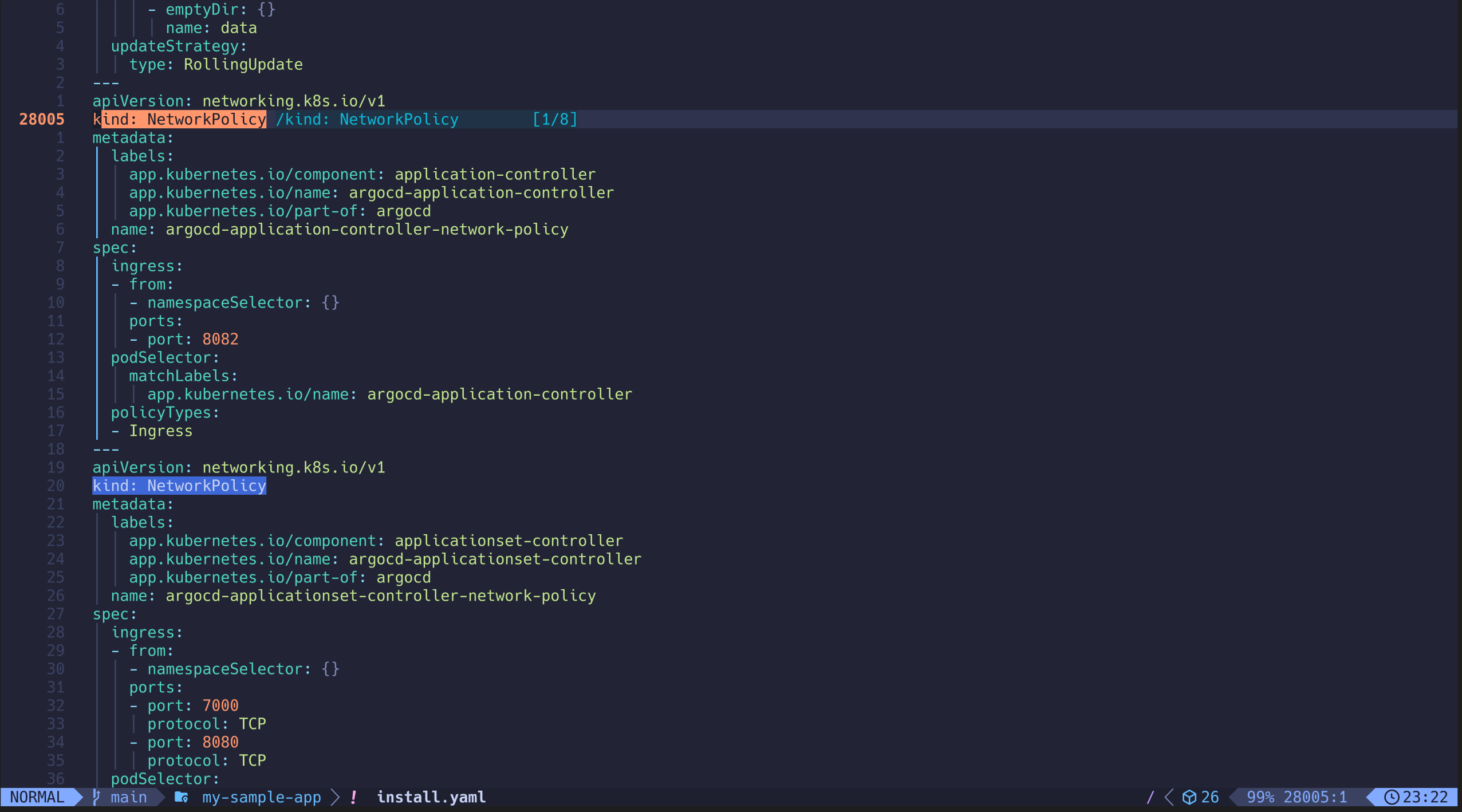Click the port value 7000

pyautogui.click(x=220, y=705)
